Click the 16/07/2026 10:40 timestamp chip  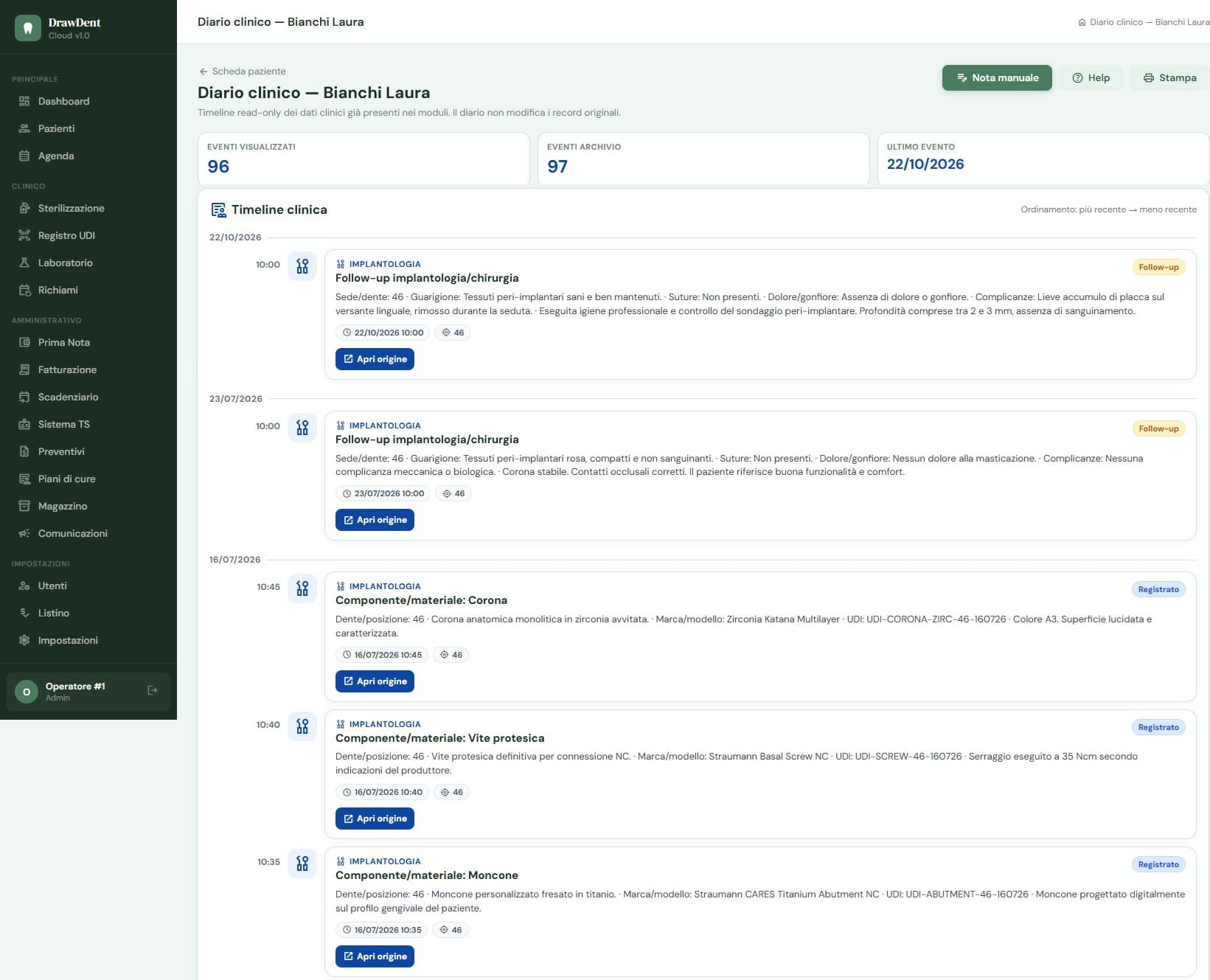coord(383,792)
